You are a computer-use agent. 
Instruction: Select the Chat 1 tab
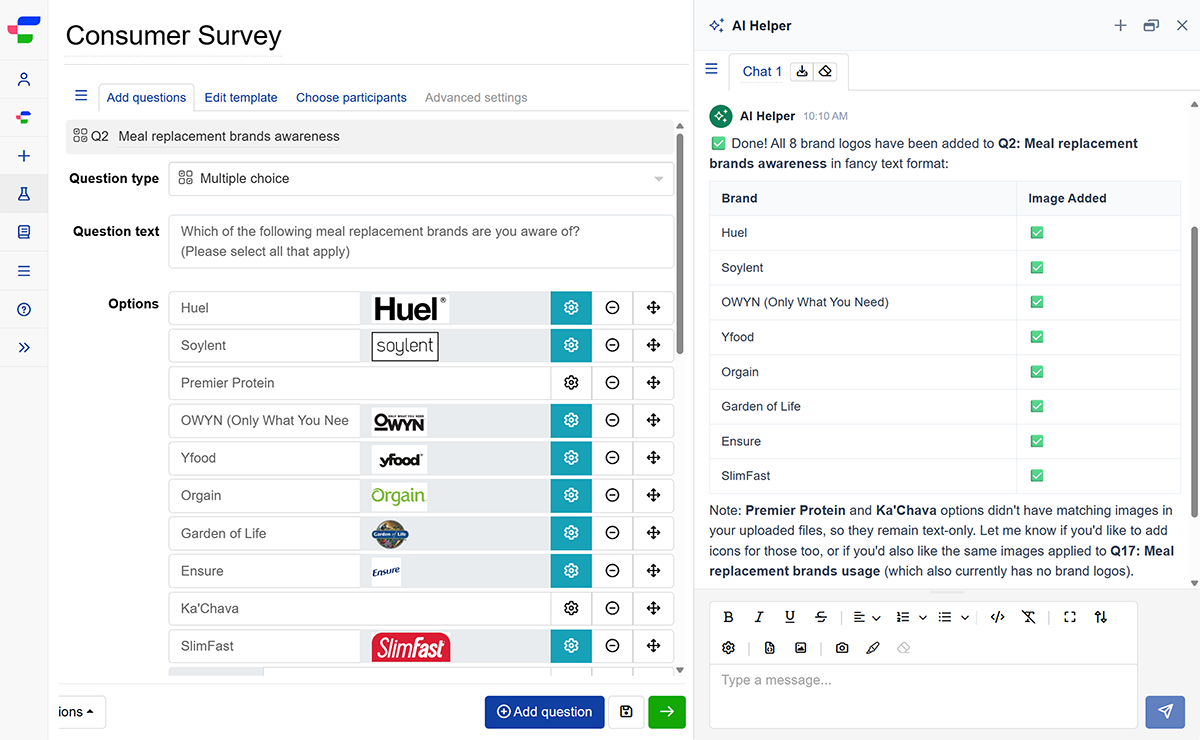click(x=762, y=72)
